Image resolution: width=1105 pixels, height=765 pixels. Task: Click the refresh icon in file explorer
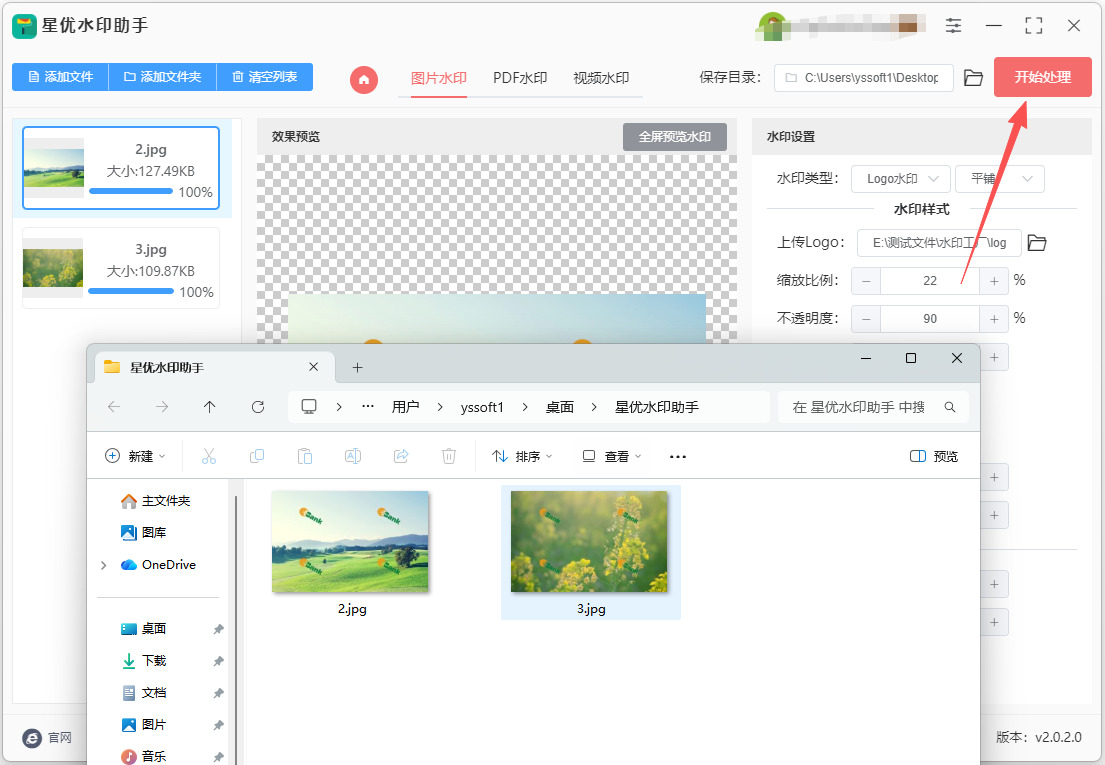[258, 407]
